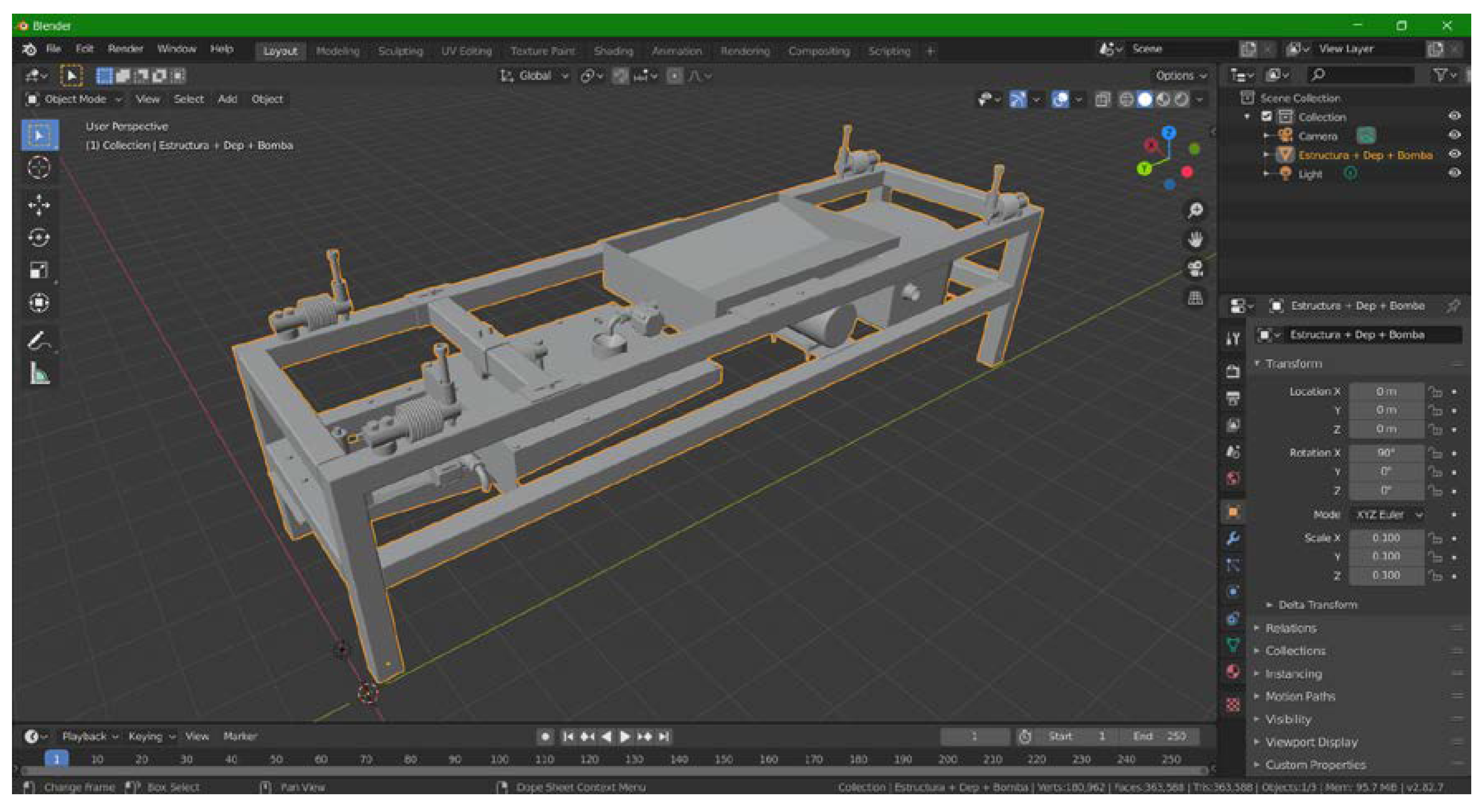Hide the Light object in the outliner
The height and width of the screenshot is (812, 1482).
(1454, 173)
